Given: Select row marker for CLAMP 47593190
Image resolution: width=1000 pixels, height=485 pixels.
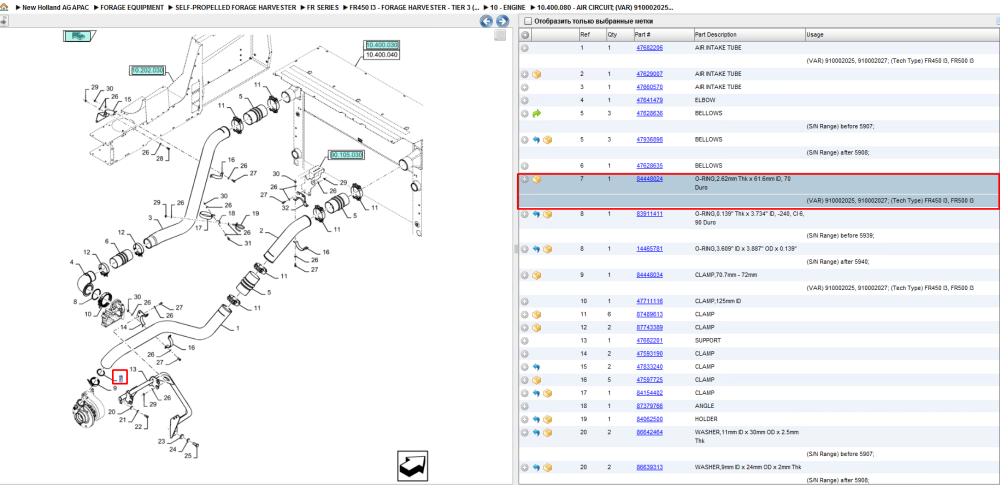Looking at the screenshot, I should click(x=525, y=354).
